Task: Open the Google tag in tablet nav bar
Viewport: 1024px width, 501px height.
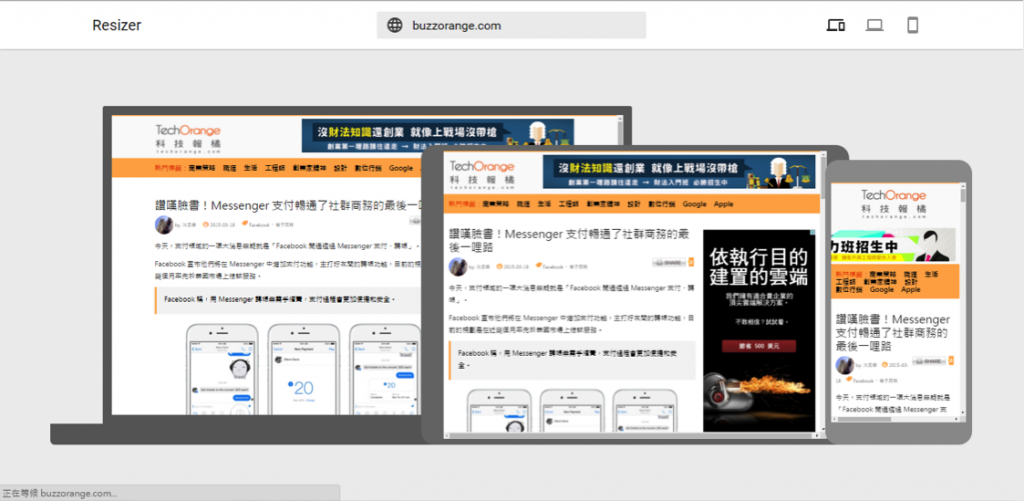Action: click(x=695, y=204)
